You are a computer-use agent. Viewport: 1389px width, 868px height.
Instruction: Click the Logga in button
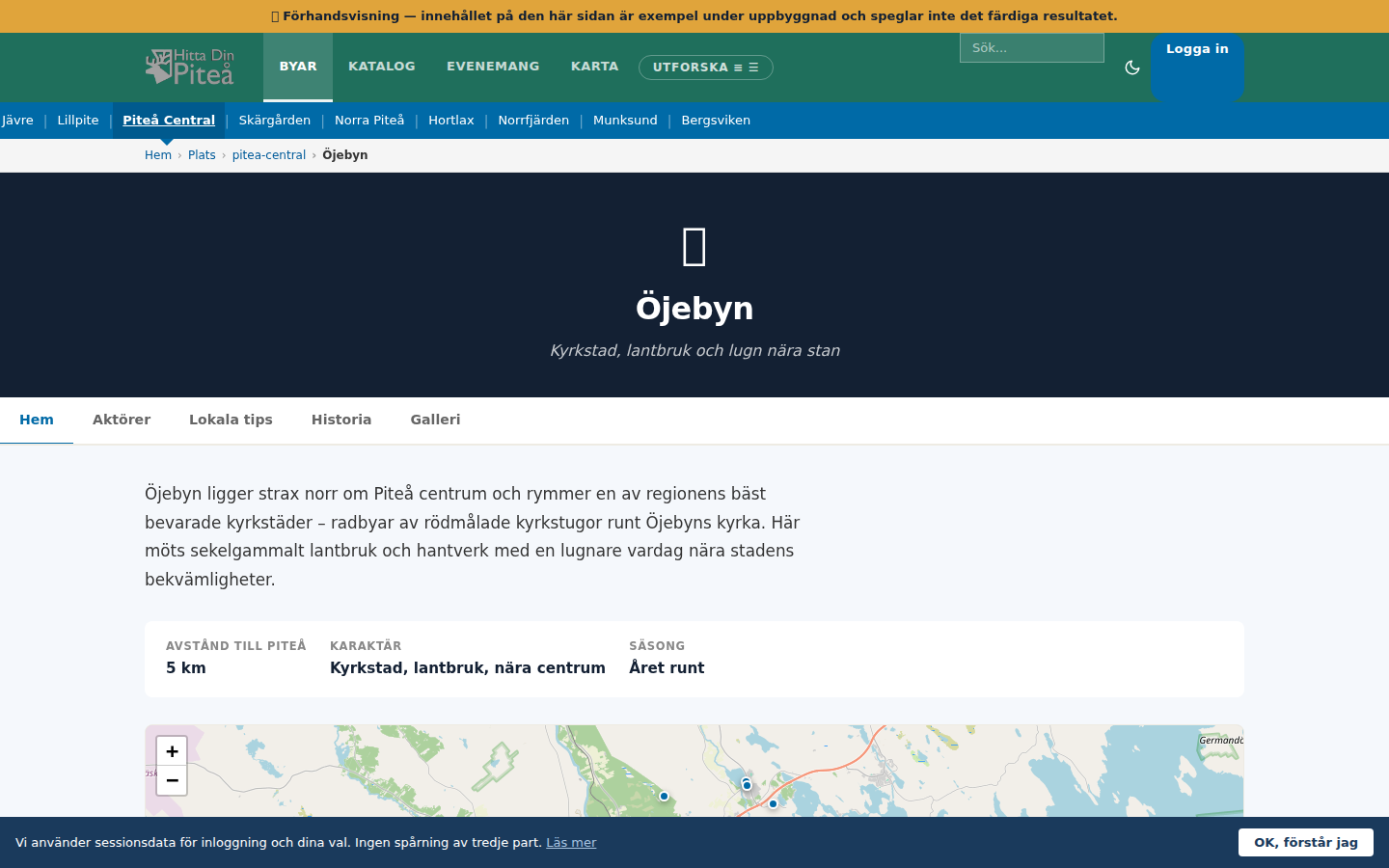click(1197, 67)
